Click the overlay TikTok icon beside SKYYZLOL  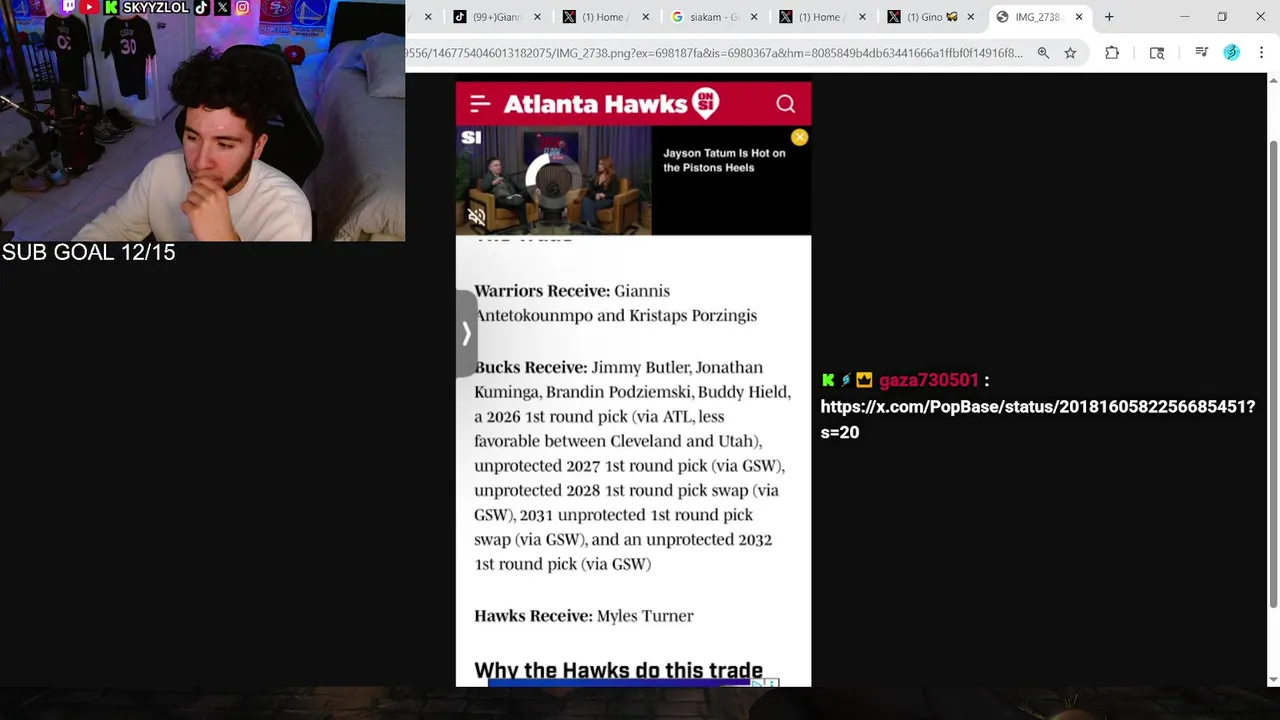point(201,7)
